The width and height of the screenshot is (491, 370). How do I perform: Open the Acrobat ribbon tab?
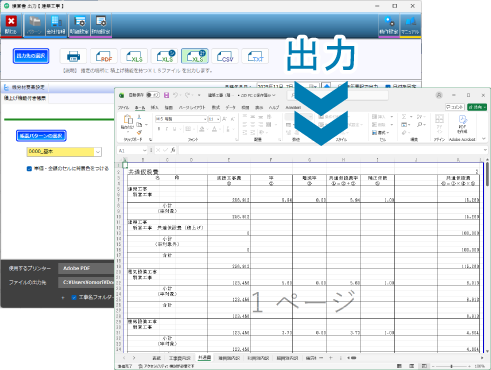(293, 107)
